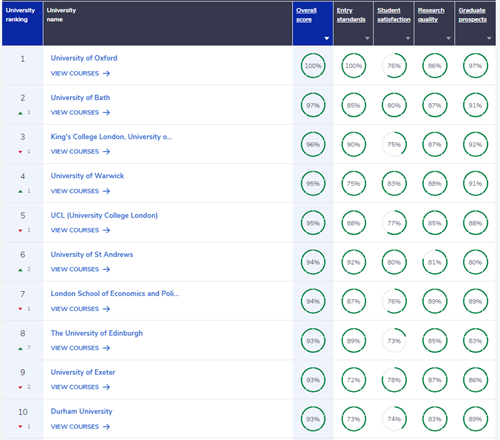
Task: Click Oxford's 76% student satisfaction circle
Action: (394, 66)
